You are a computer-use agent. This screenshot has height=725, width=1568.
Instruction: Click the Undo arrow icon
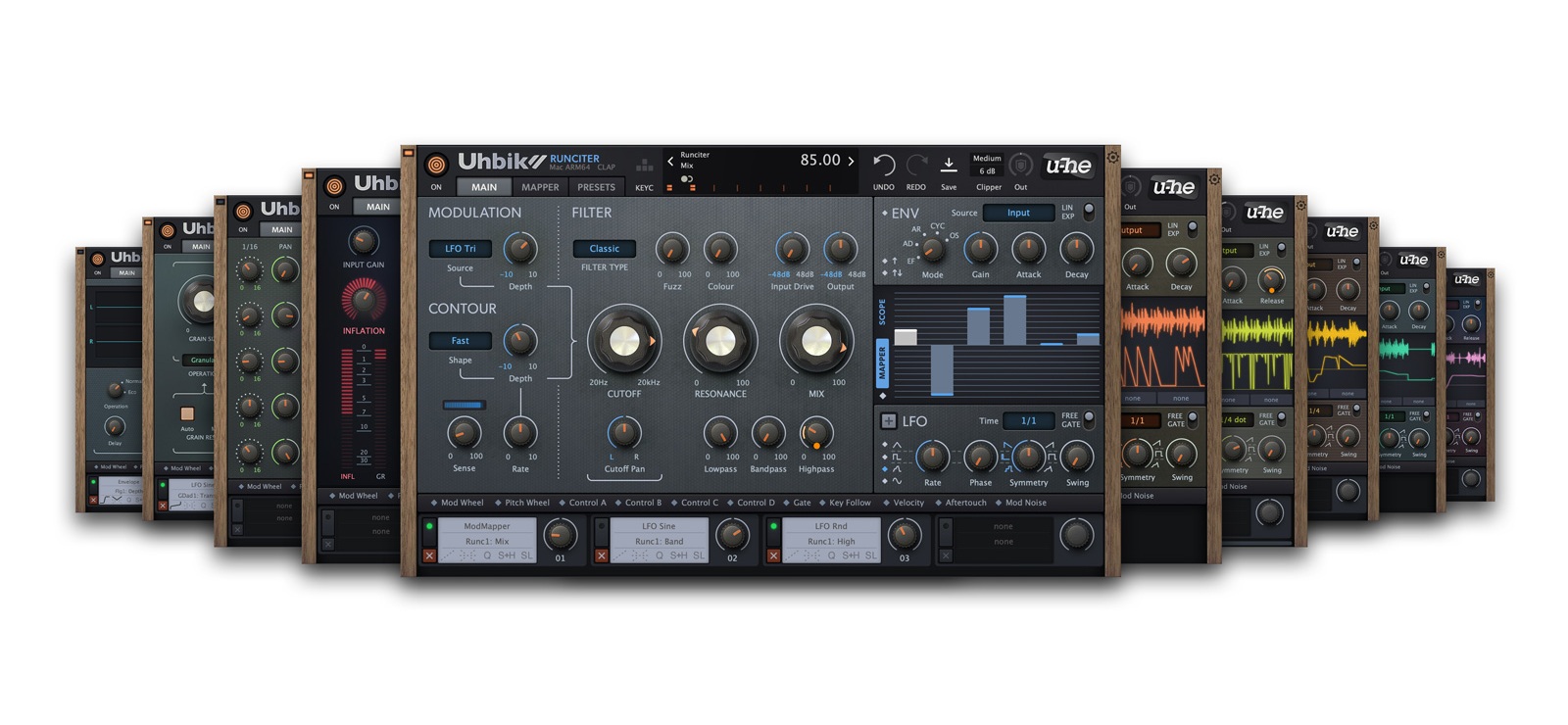pyautogui.click(x=883, y=165)
